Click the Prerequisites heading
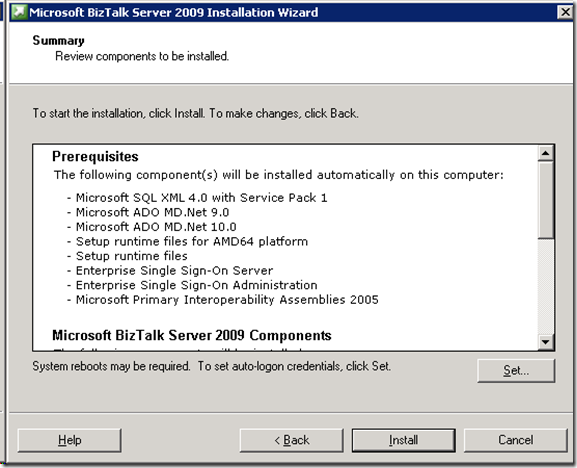Image resolution: width=577 pixels, height=468 pixels. [x=95, y=156]
